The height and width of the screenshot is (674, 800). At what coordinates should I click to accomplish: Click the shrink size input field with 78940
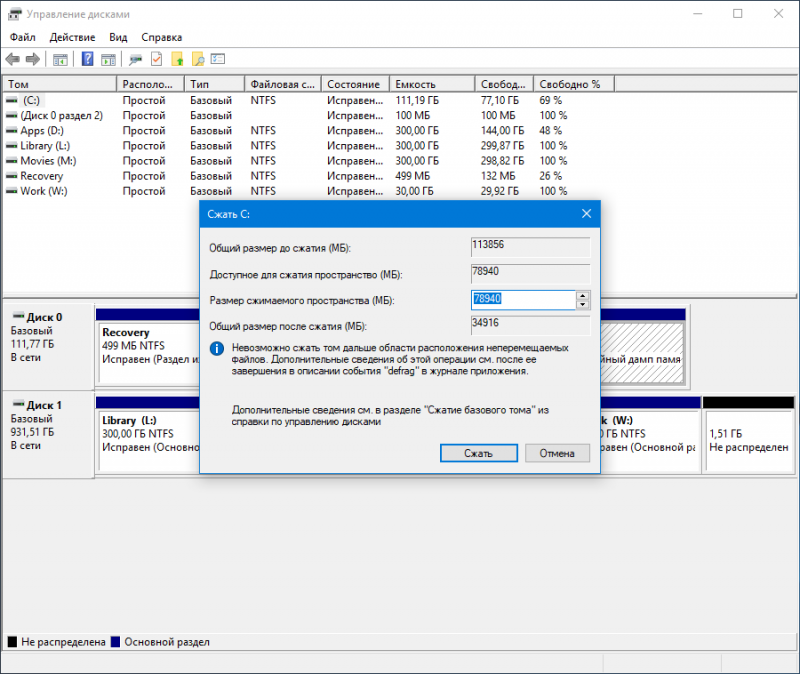click(x=523, y=299)
